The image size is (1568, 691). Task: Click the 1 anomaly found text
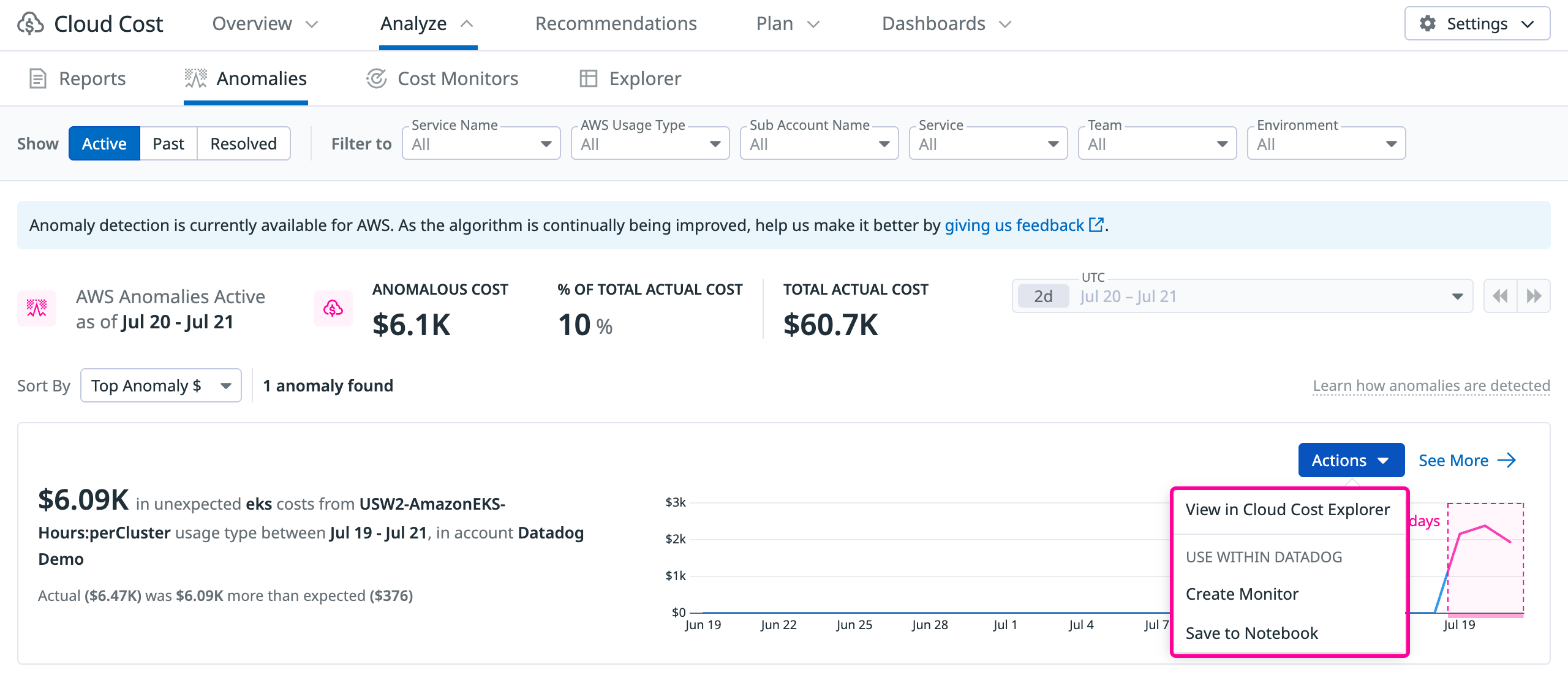pyautogui.click(x=328, y=385)
